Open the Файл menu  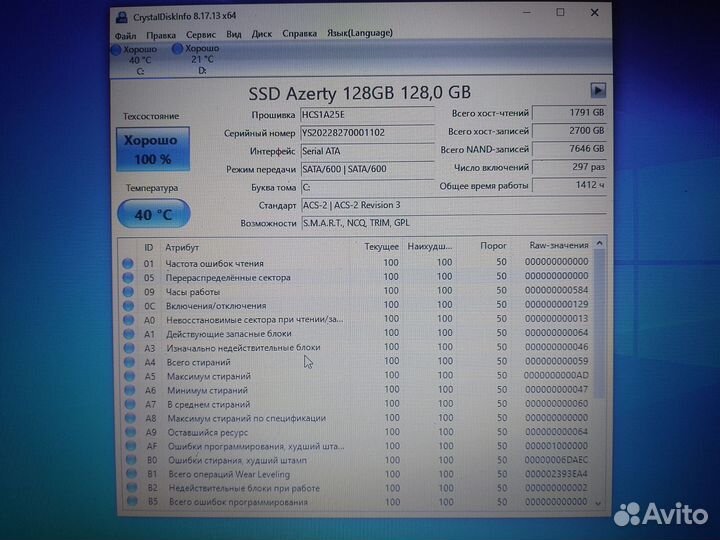pyautogui.click(x=126, y=33)
